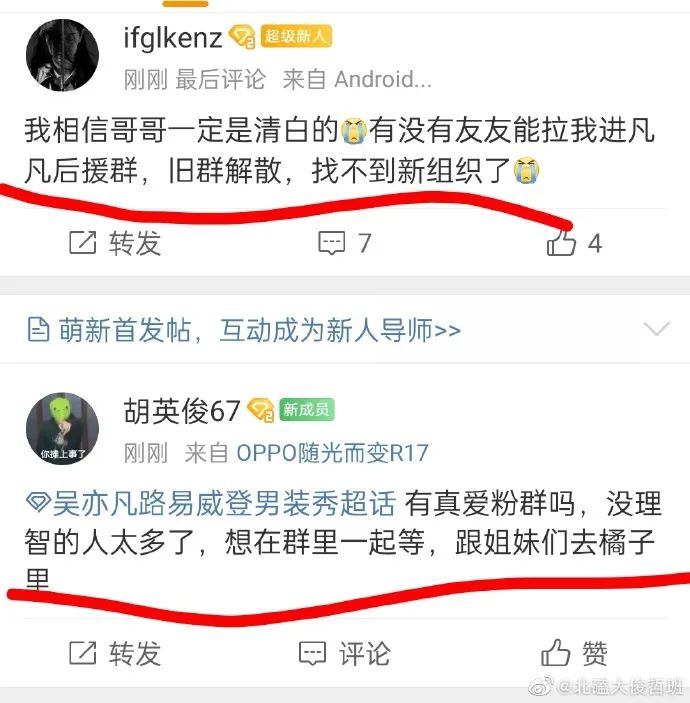690x703 pixels.
Task: Open the OPPO随光而变R17 source link
Action: coord(332,453)
